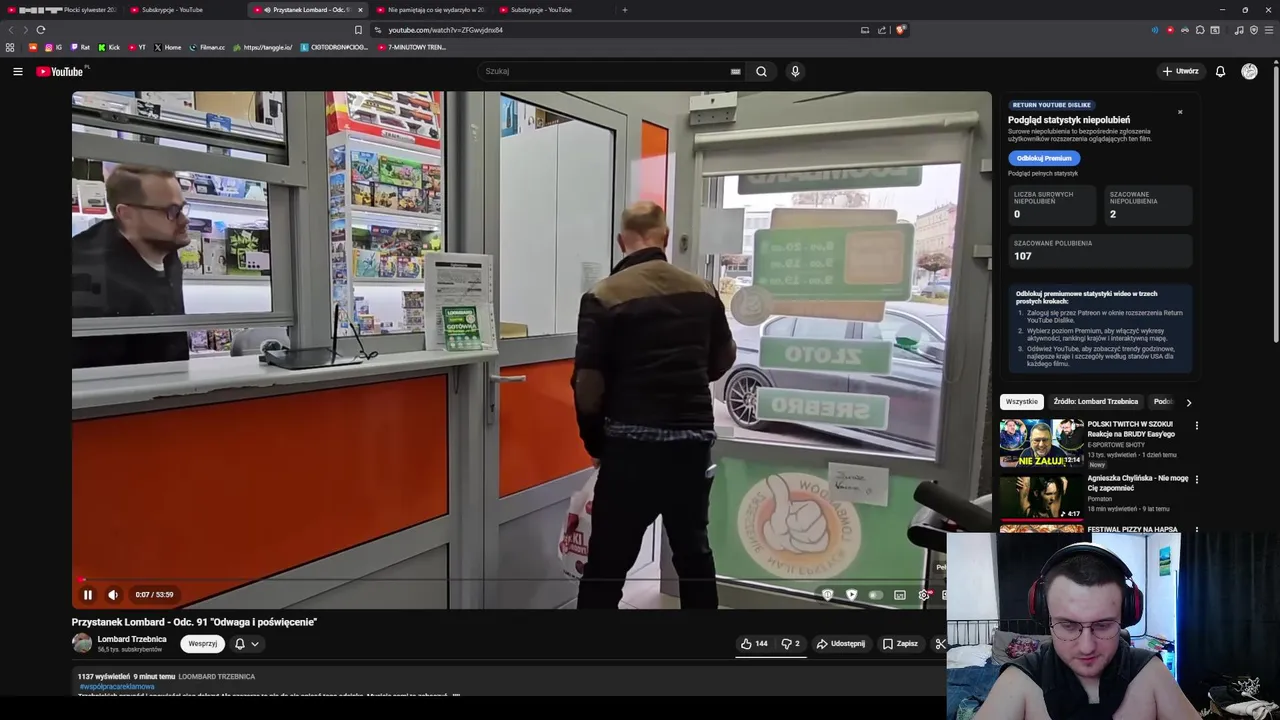Open the Lombard Trzebnica channel name
The width and height of the screenshot is (1280, 720).
tap(132, 639)
